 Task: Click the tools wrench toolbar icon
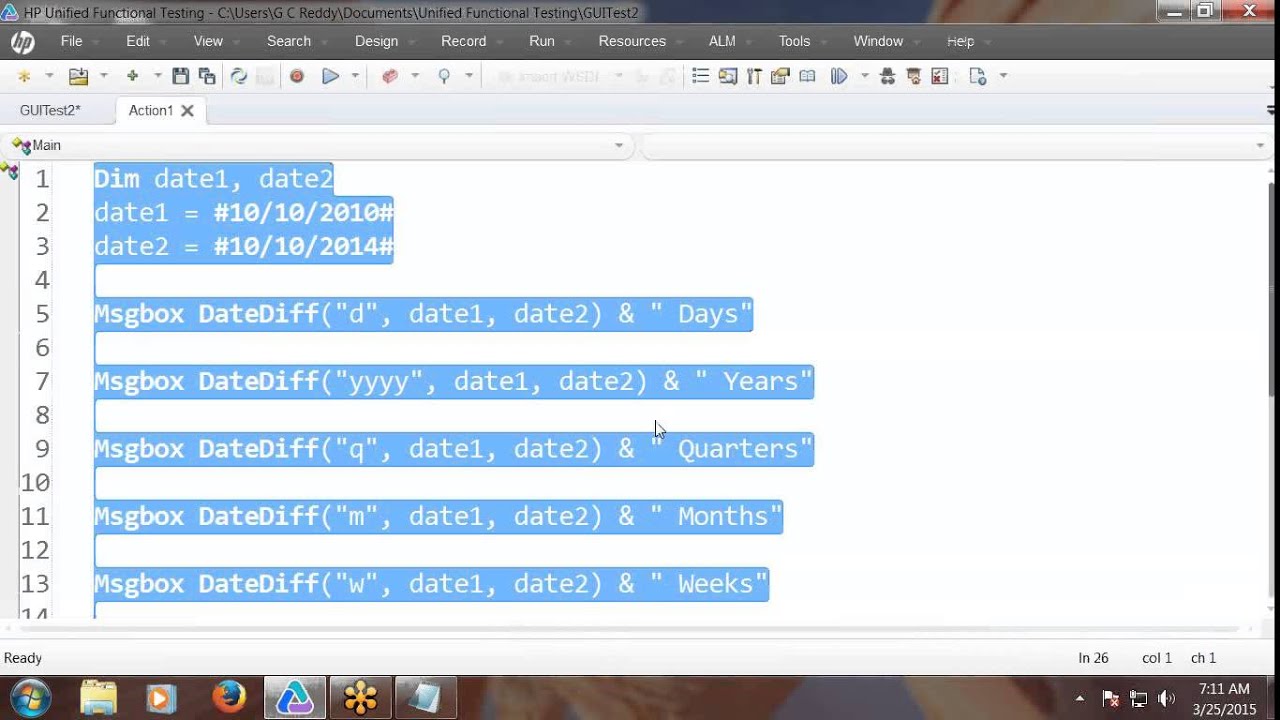(x=754, y=76)
